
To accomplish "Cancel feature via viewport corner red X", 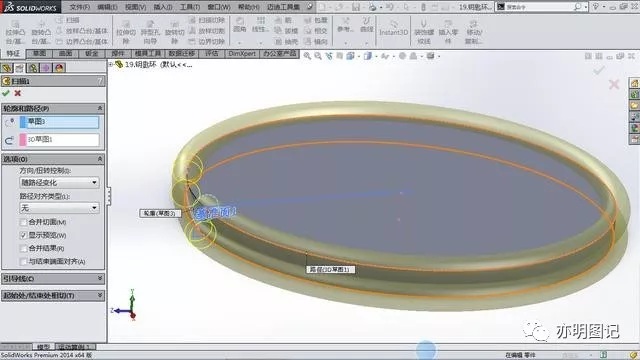I will pyautogui.click(x=614, y=84).
